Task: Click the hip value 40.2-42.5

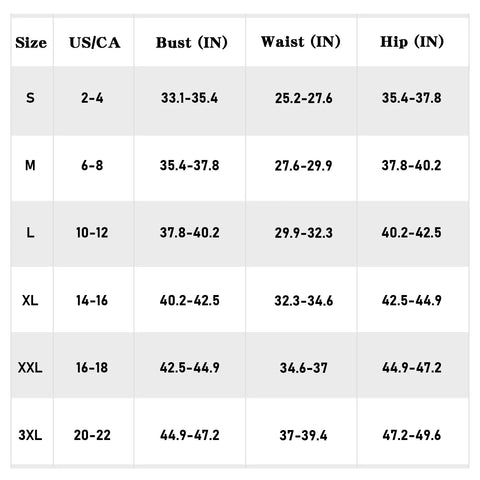Action: coord(412,232)
